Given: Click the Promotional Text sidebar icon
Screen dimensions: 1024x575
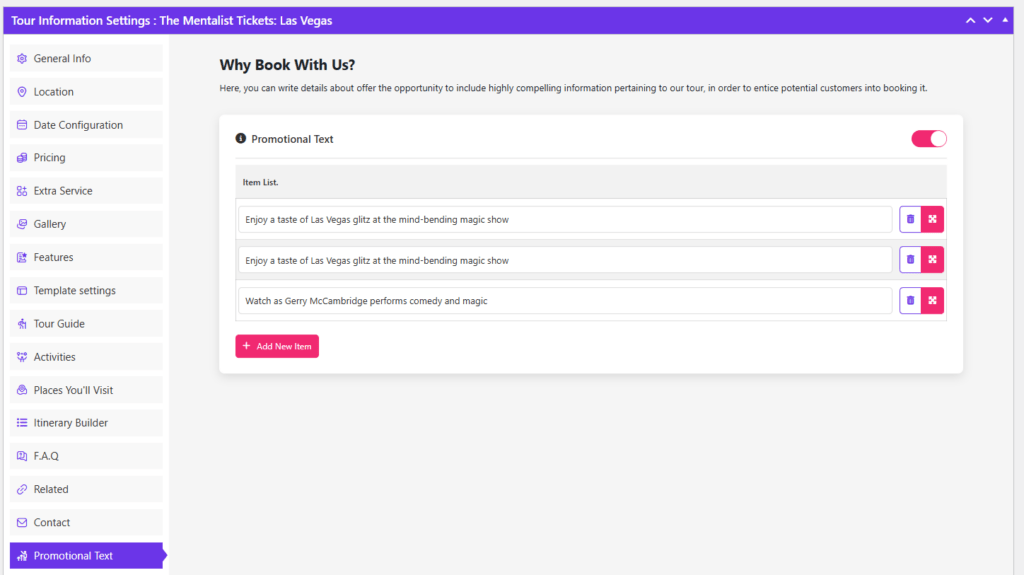Looking at the screenshot, I should 22,556.
